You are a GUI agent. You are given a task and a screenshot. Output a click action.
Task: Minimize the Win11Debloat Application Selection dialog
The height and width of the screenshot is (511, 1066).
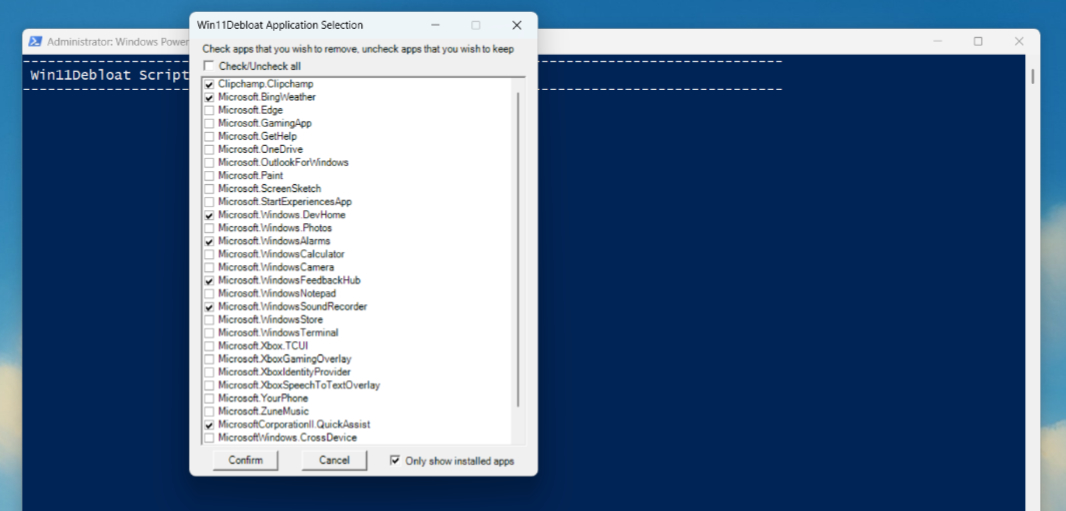coord(435,25)
